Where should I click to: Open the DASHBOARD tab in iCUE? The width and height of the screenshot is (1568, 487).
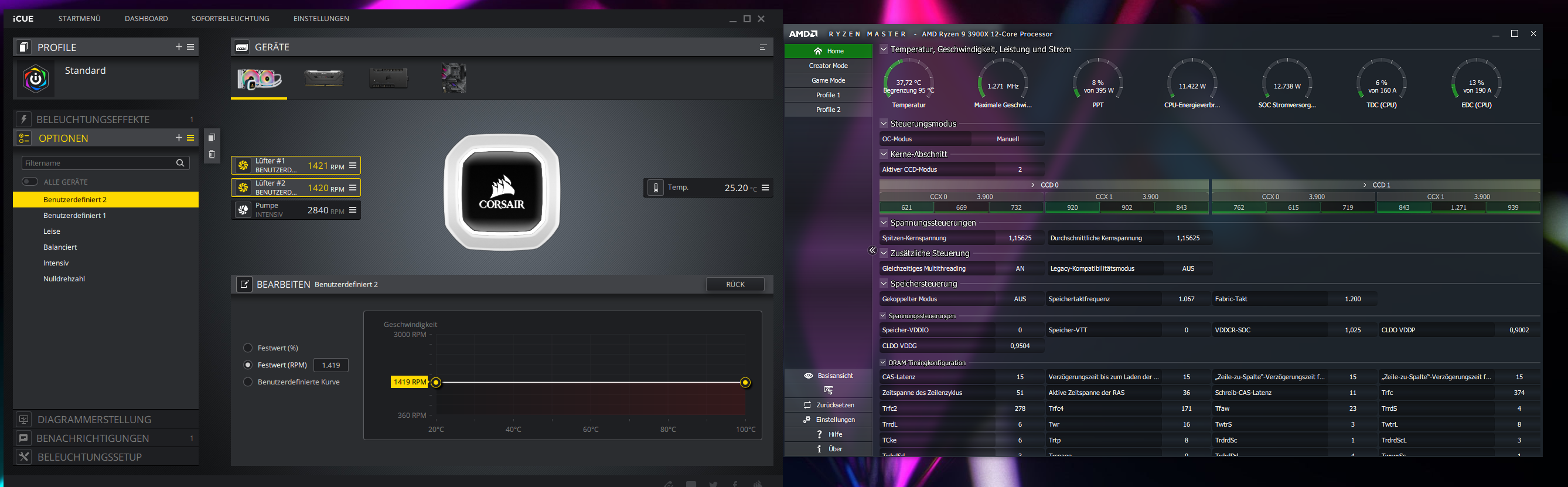point(146,19)
